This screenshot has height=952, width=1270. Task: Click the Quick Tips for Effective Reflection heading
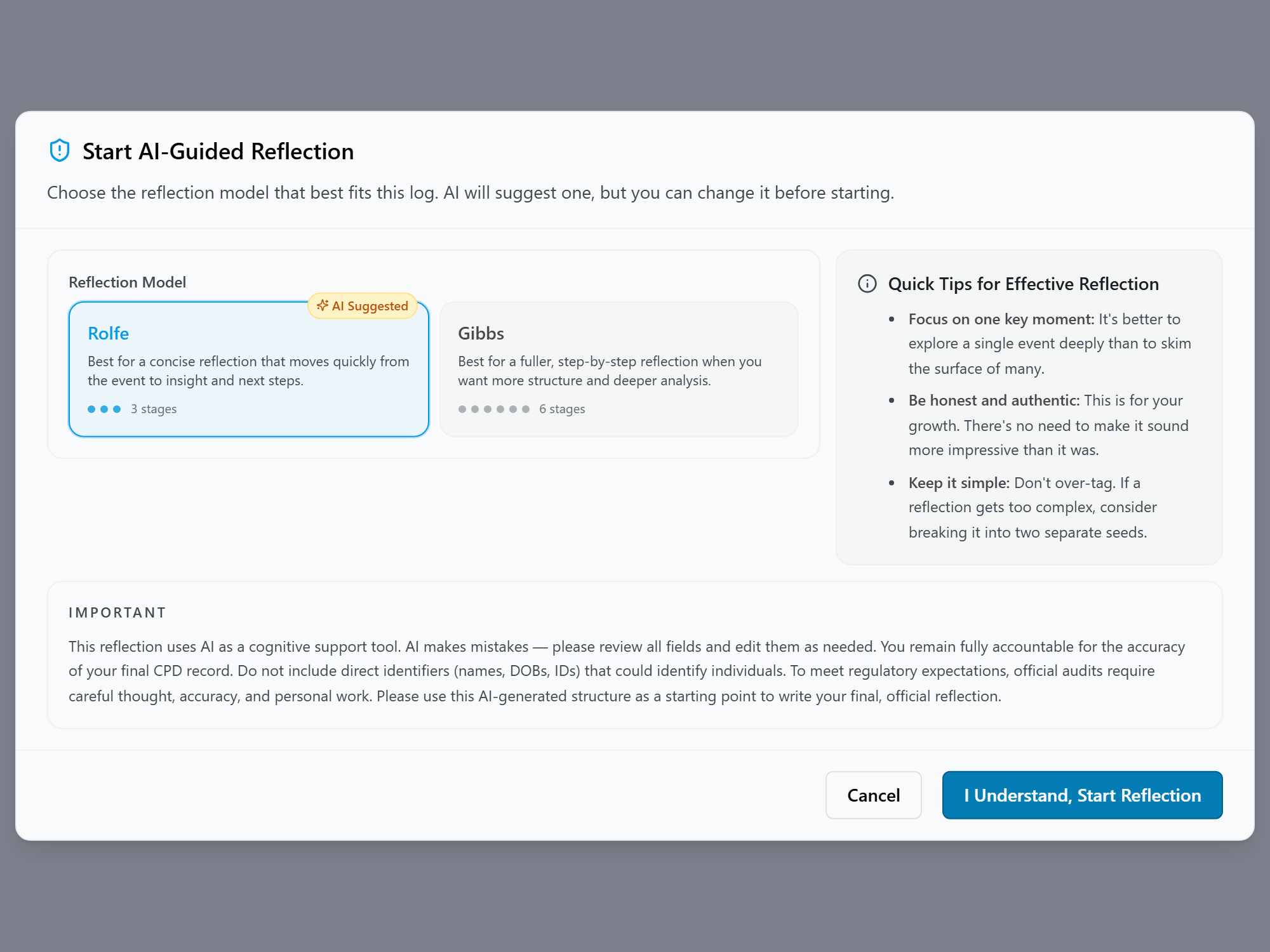click(x=1023, y=284)
